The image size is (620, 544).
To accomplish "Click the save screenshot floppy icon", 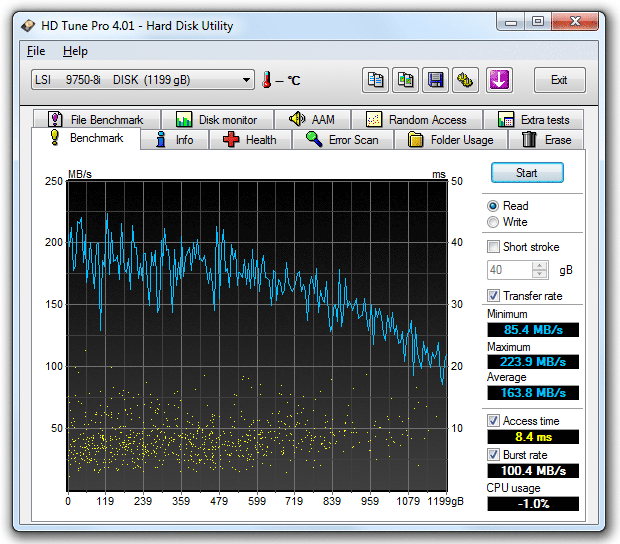I will (435, 80).
